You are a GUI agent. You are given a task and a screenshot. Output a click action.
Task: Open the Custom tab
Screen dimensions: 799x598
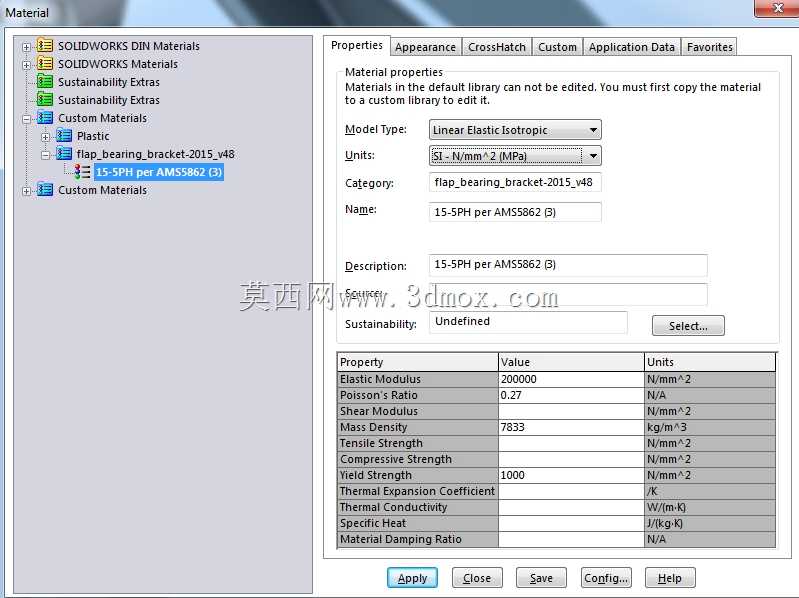coord(557,47)
